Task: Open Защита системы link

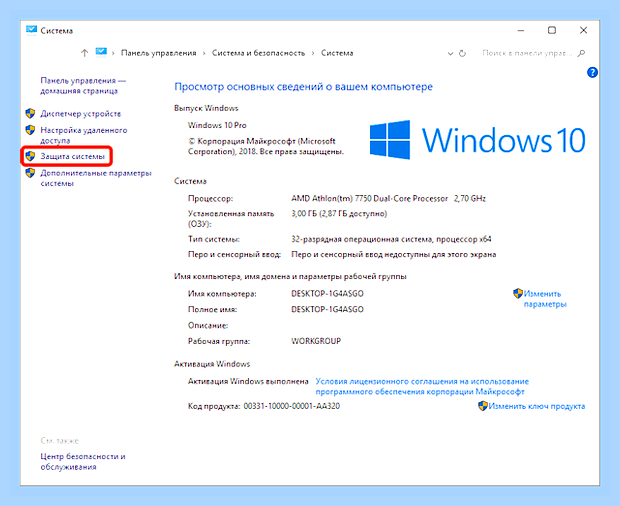Action: (x=72, y=157)
